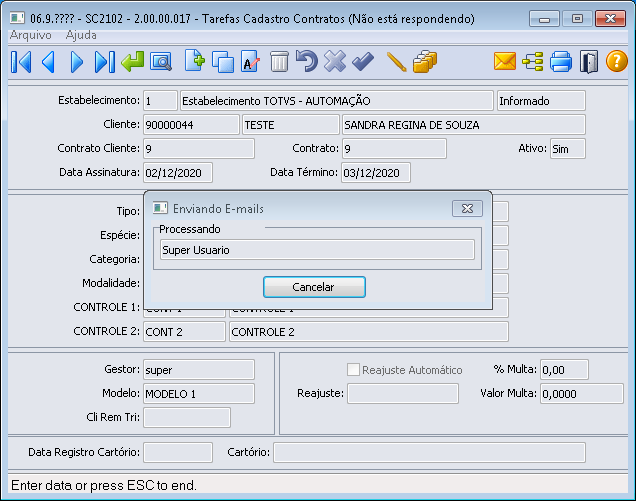Click the Valor Multa field
The height and width of the screenshot is (501, 636).
pyautogui.click(x=582, y=393)
